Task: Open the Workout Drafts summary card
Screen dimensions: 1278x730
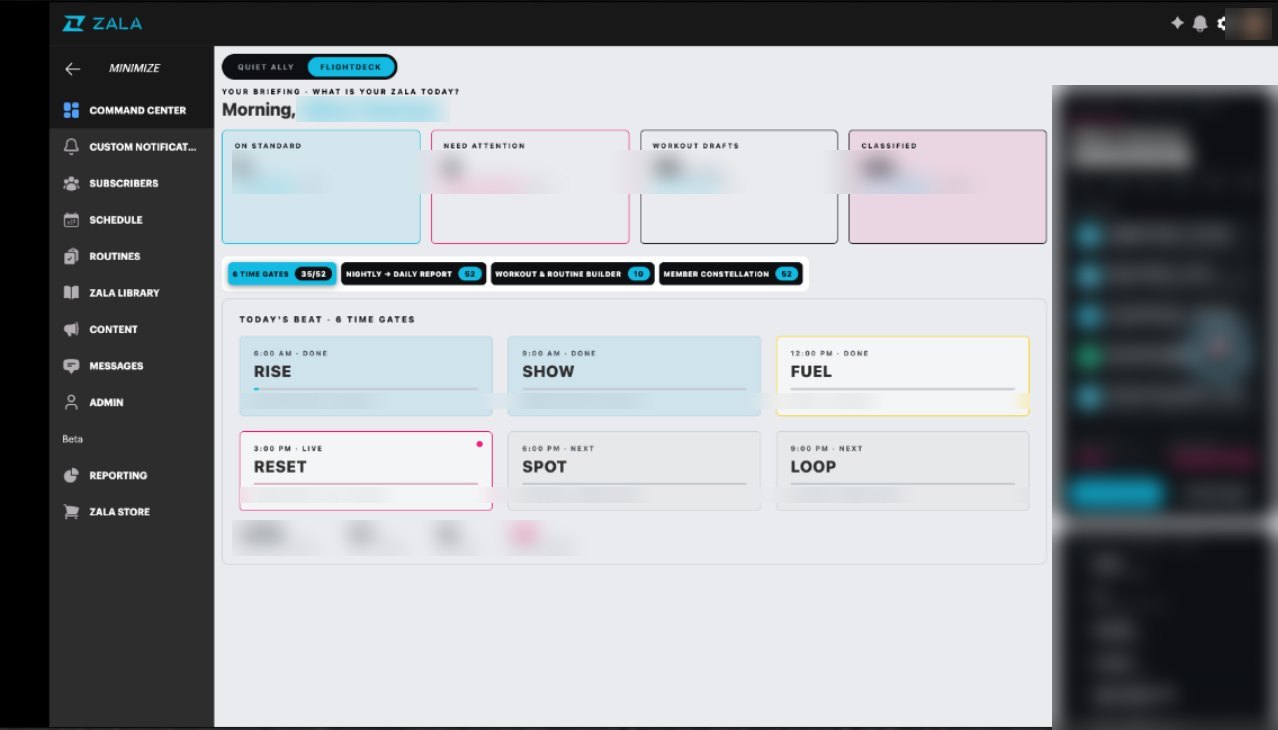Action: pos(739,187)
